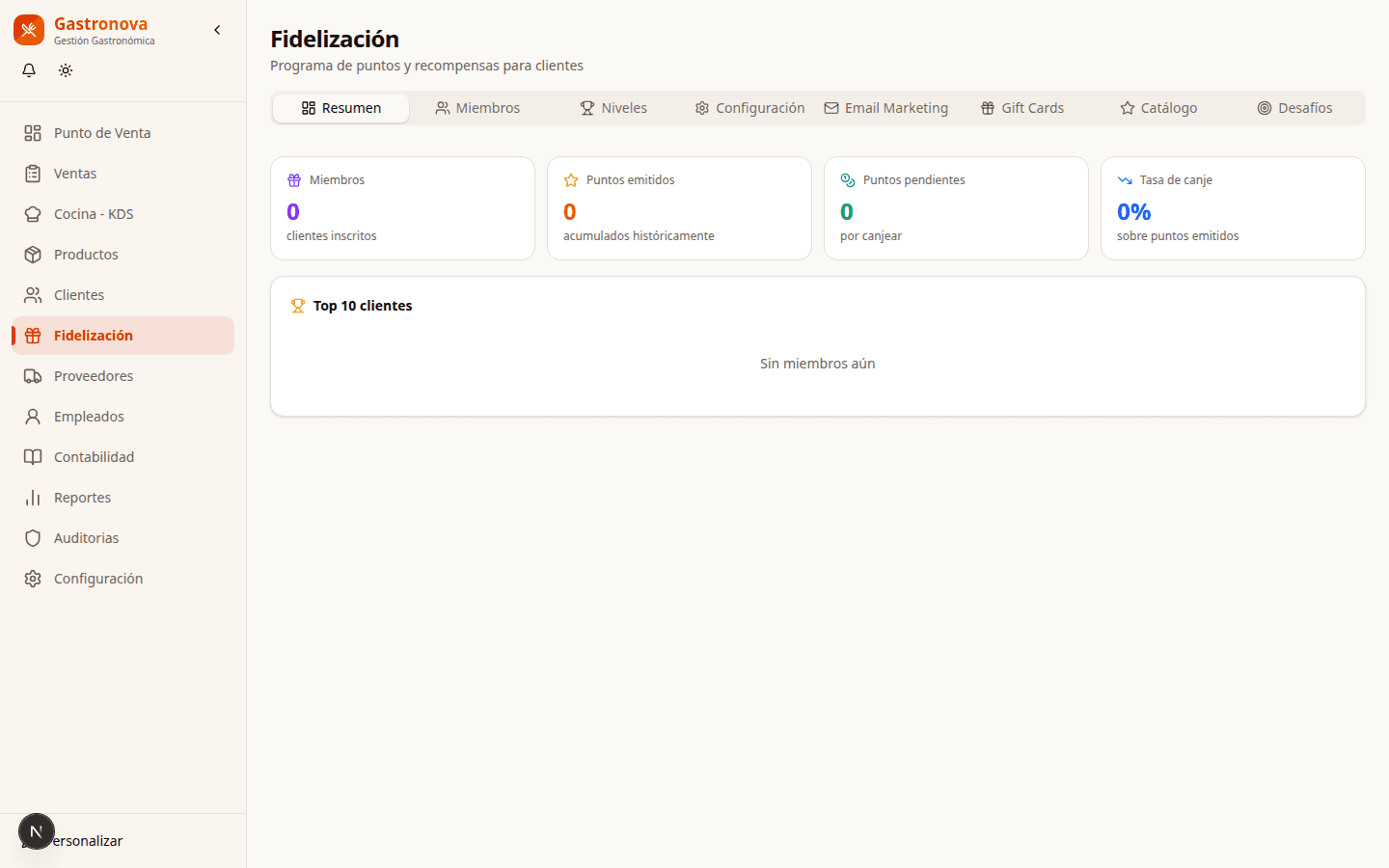
Task: Open the Tasa de canje card
Action: (x=1233, y=208)
